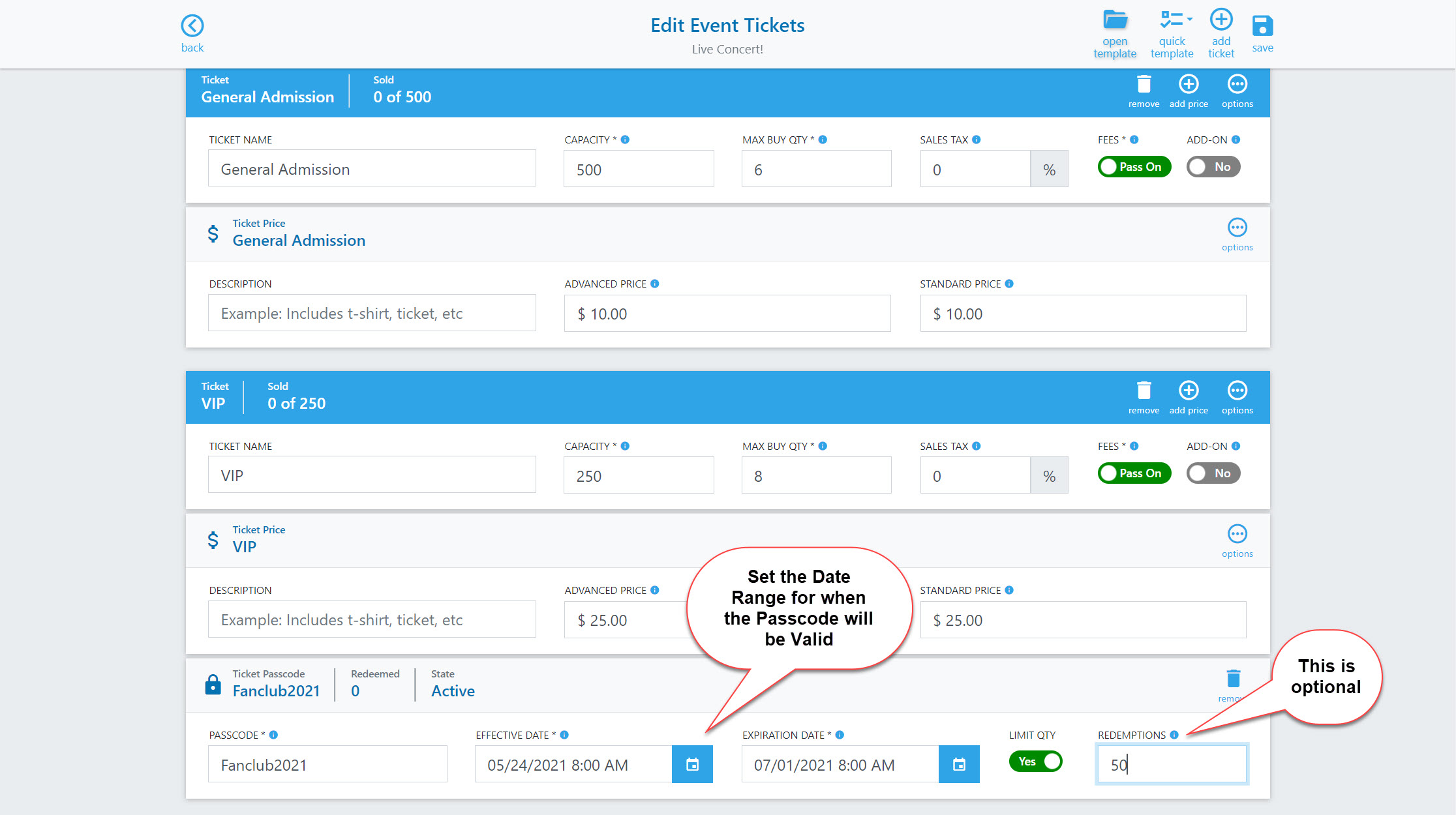Click VIP max buy qty info icon
The height and width of the screenshot is (815, 1456).
823,446
